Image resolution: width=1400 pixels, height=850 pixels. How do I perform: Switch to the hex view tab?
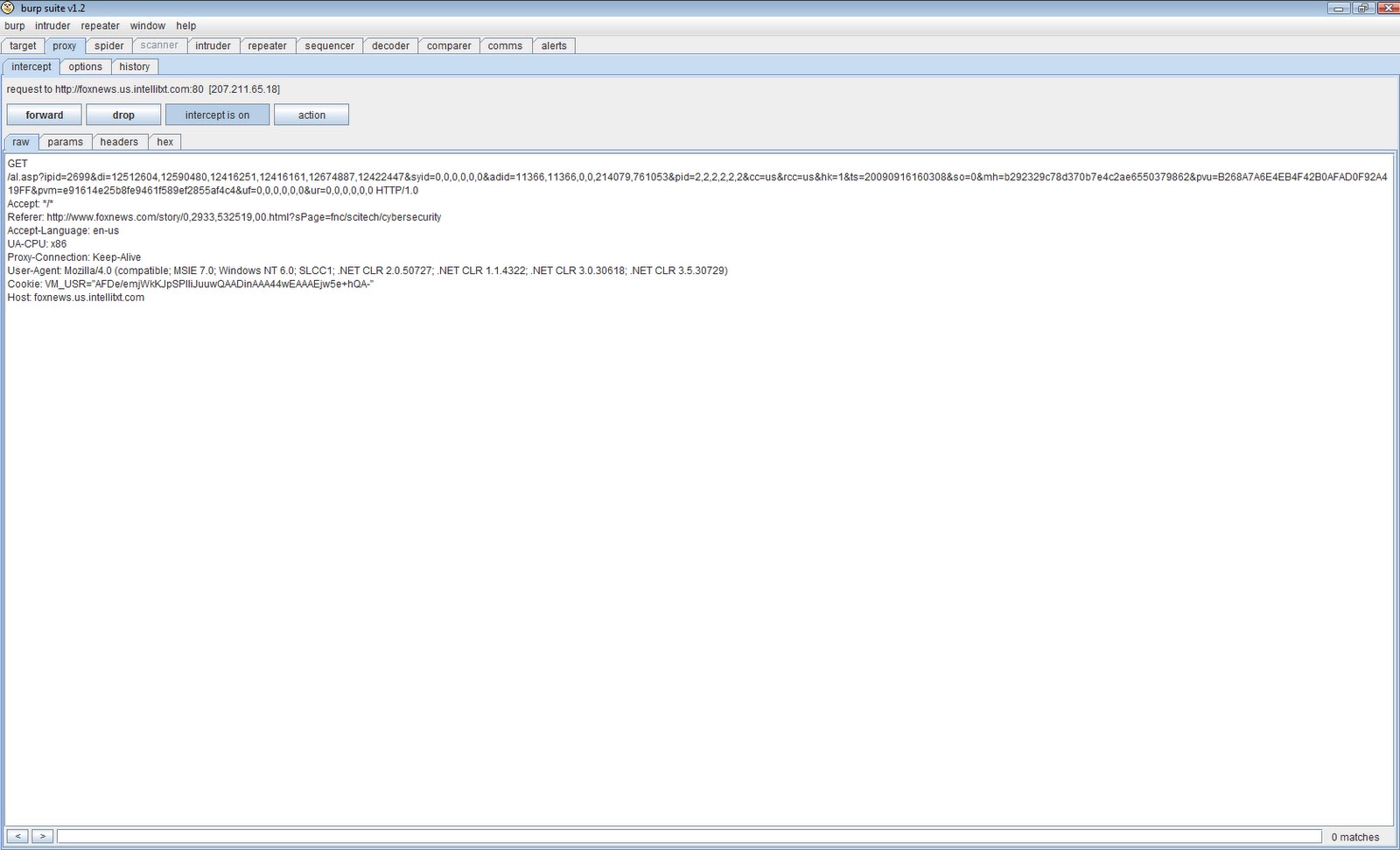[x=165, y=142]
